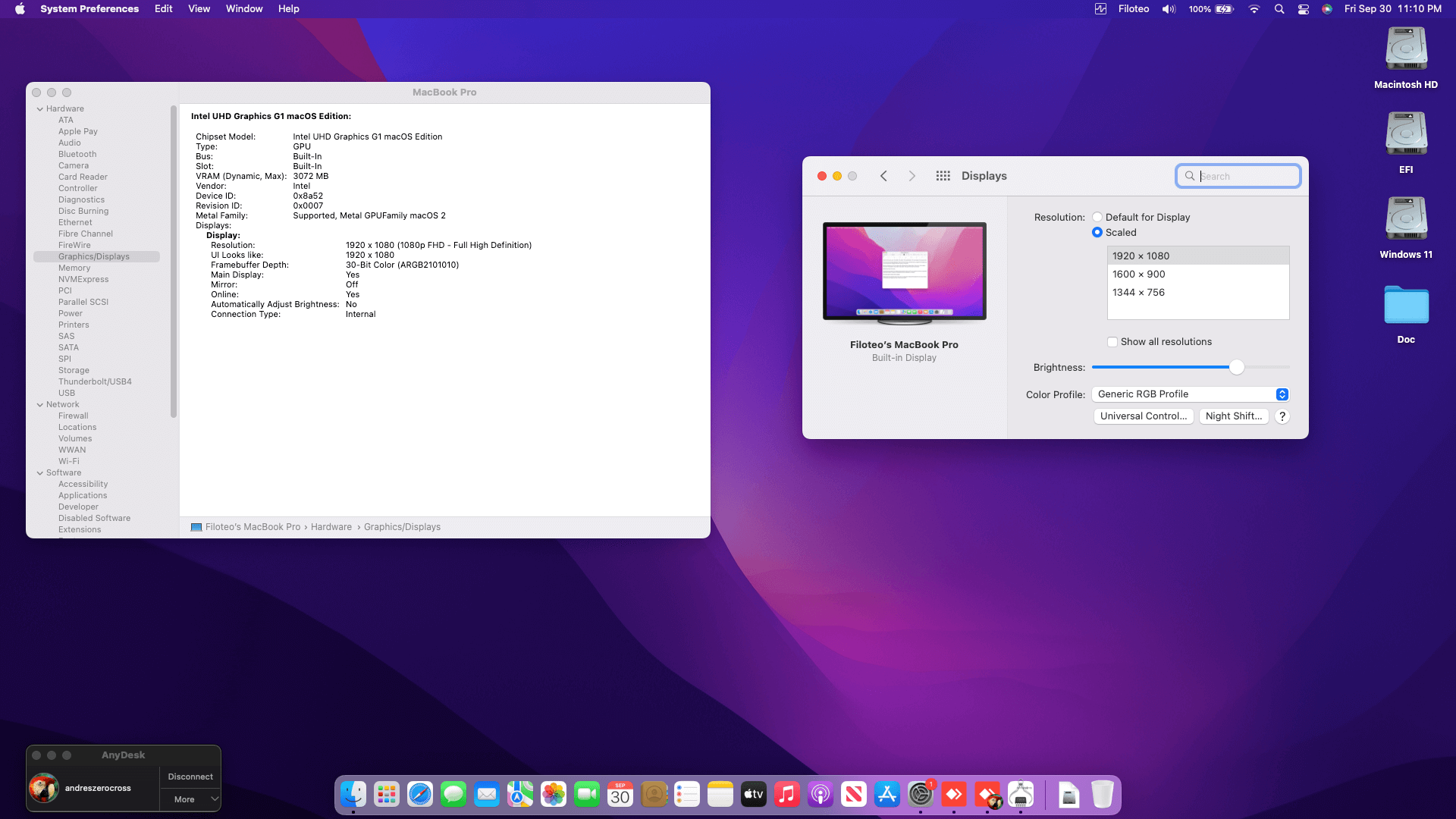Choose the 1344 × 756 resolution
The image size is (1456, 819).
pyautogui.click(x=1198, y=293)
